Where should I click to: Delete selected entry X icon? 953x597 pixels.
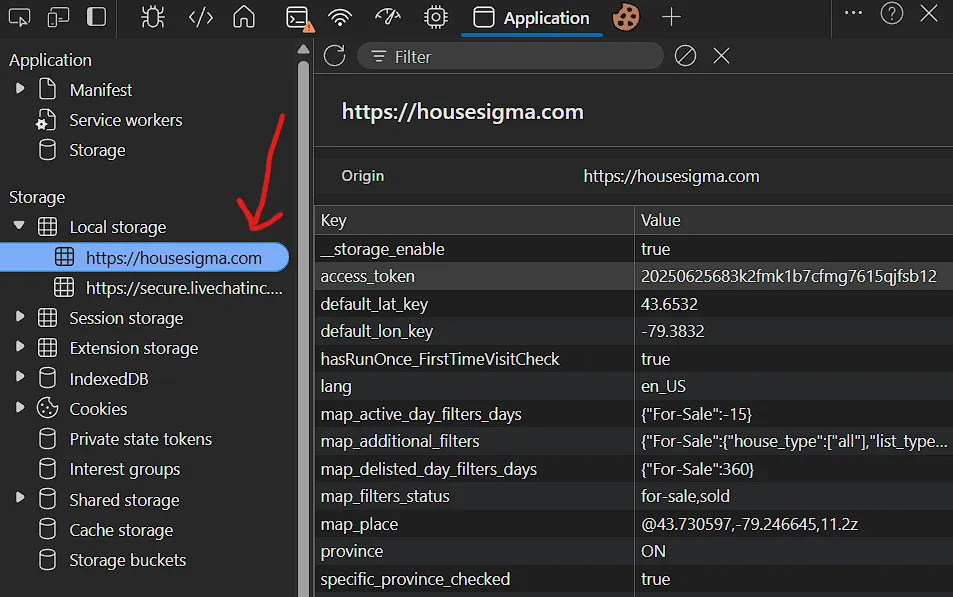721,56
